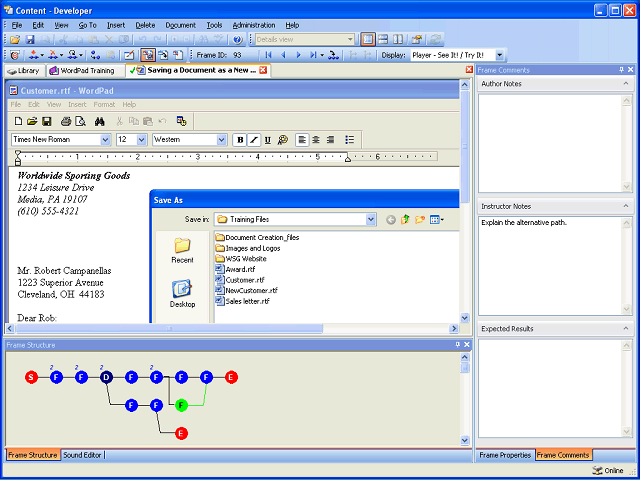Toggle the highlighted first view layout button
640x480 pixels.
(368, 40)
